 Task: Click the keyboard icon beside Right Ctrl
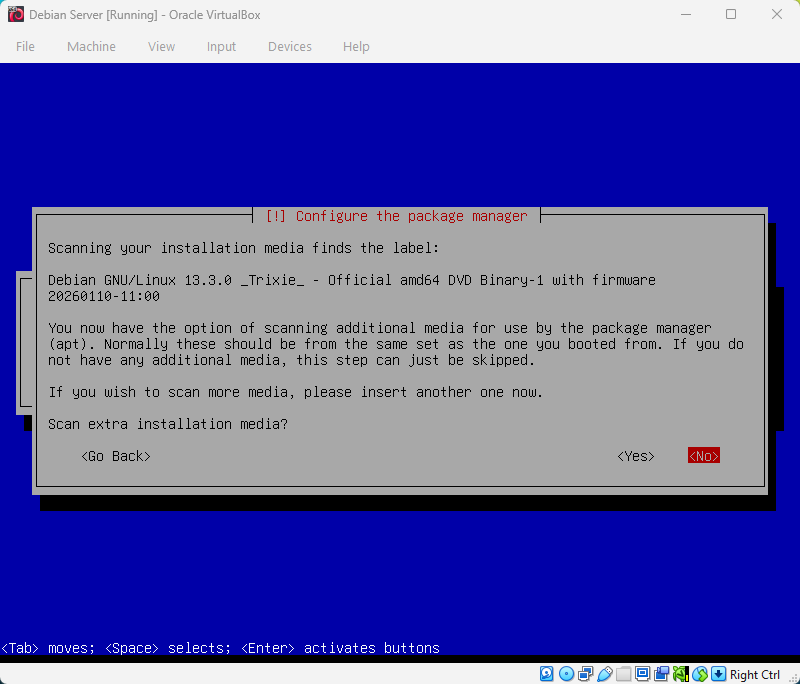coord(718,674)
